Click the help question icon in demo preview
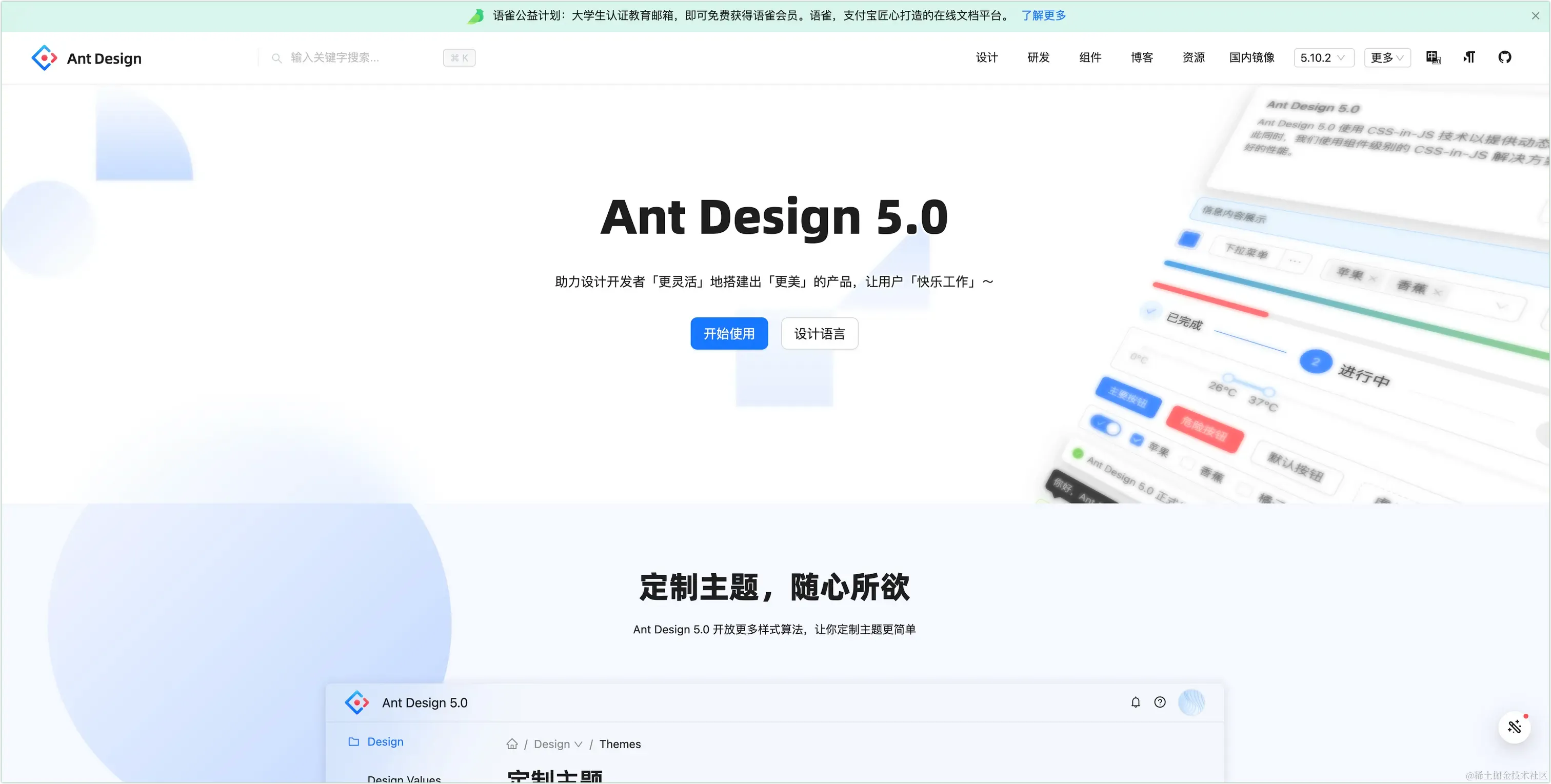1551x784 pixels. coord(1160,702)
